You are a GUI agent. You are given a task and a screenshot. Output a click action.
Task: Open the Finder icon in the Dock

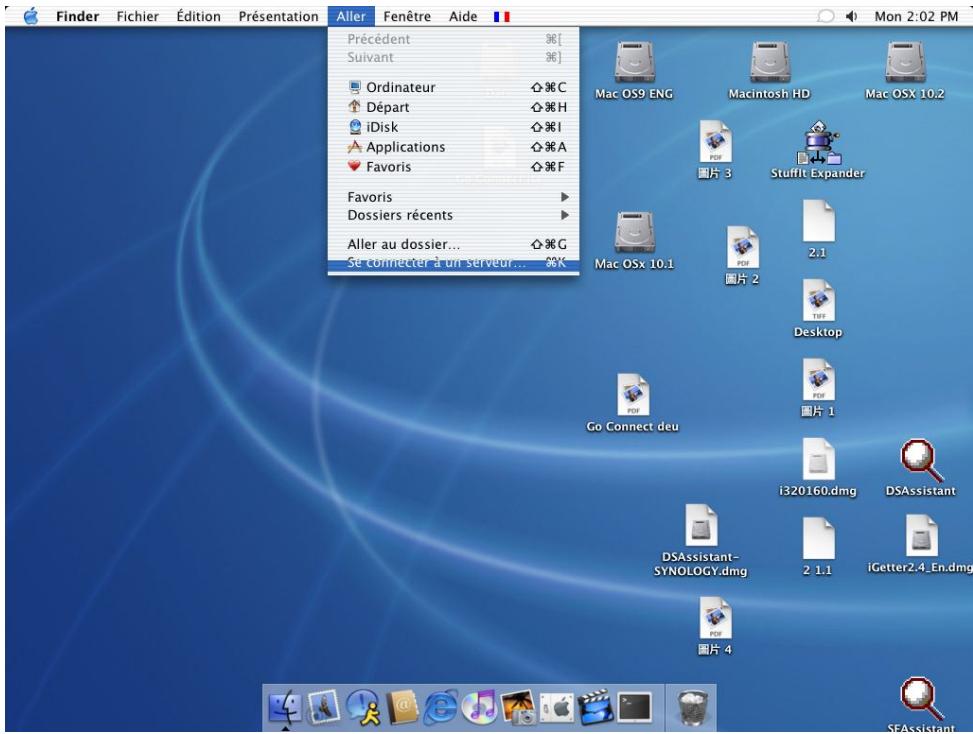click(285, 707)
